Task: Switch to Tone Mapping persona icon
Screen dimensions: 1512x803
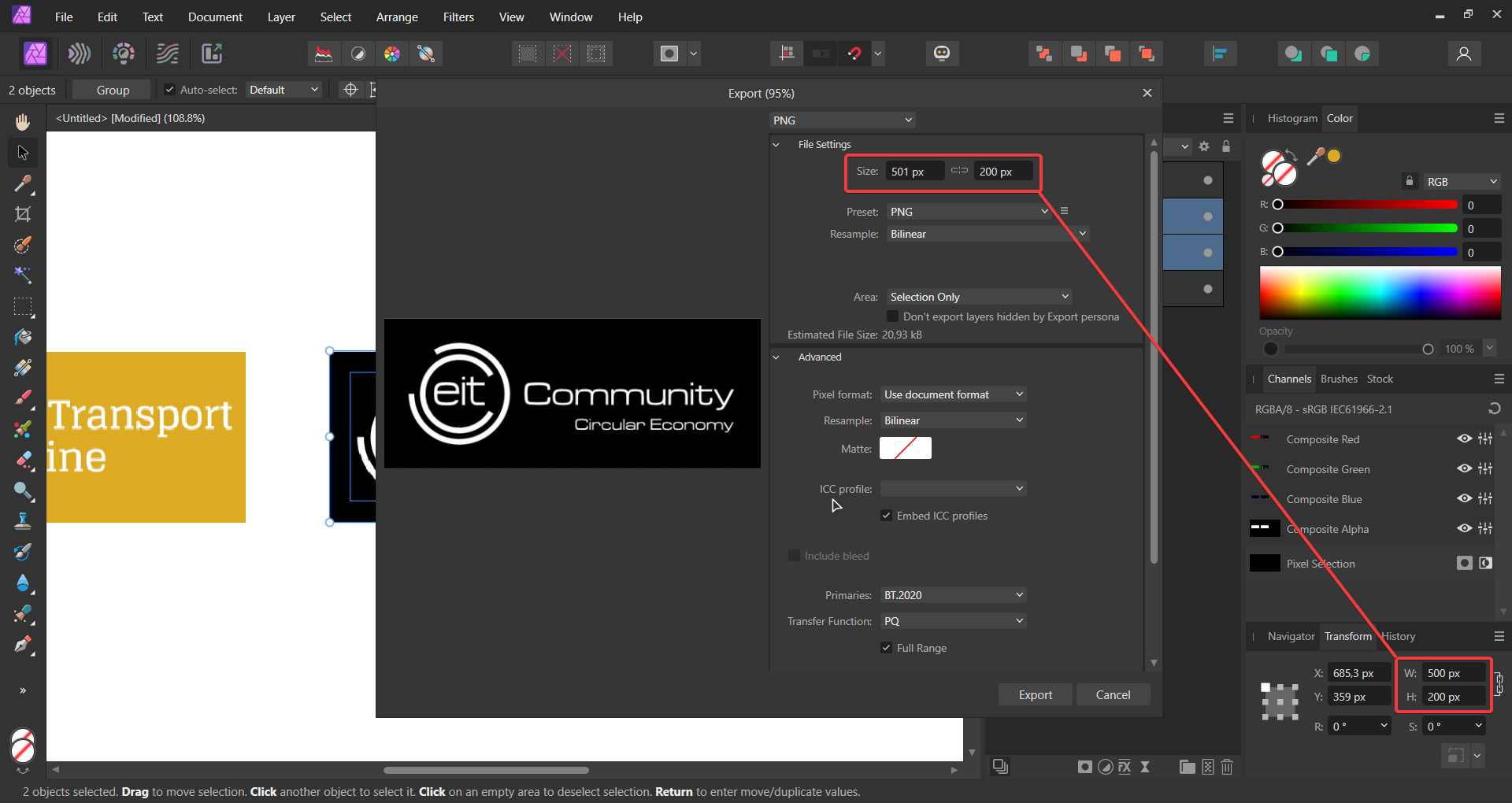Action: 168,54
